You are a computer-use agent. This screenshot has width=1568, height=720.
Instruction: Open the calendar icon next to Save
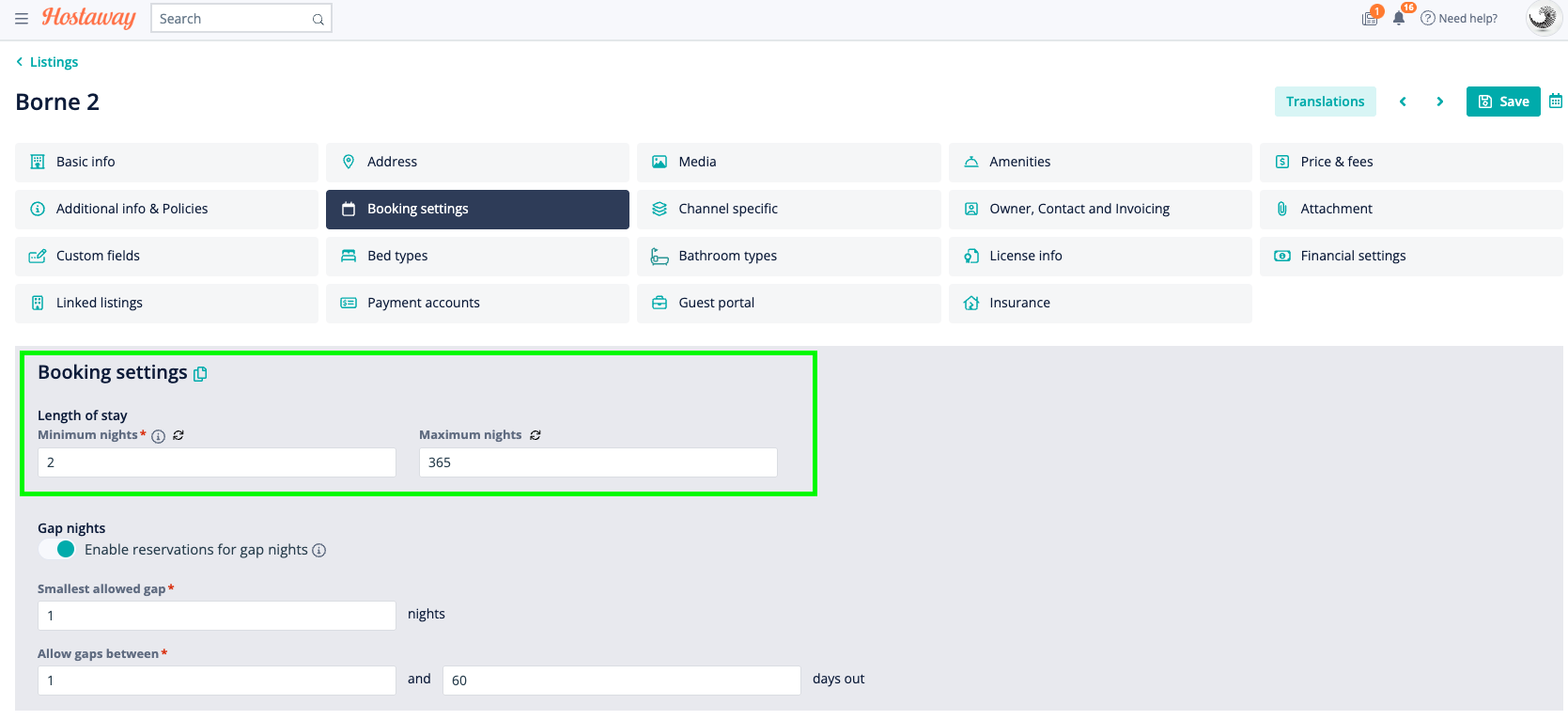1556,101
